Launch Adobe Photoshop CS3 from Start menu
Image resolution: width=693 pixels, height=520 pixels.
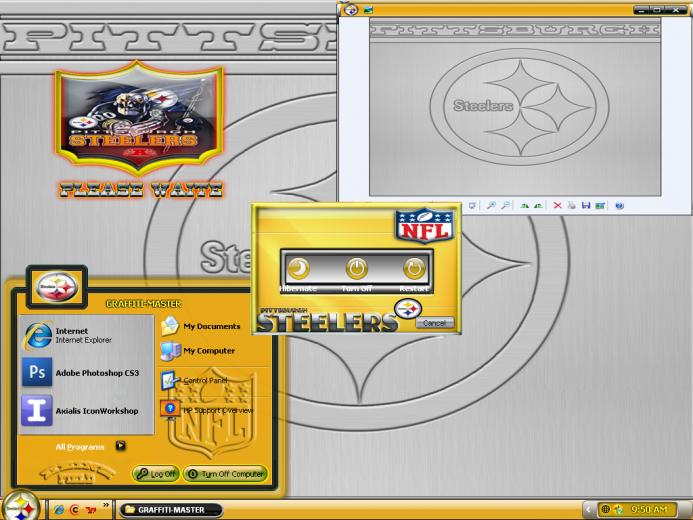coord(82,372)
